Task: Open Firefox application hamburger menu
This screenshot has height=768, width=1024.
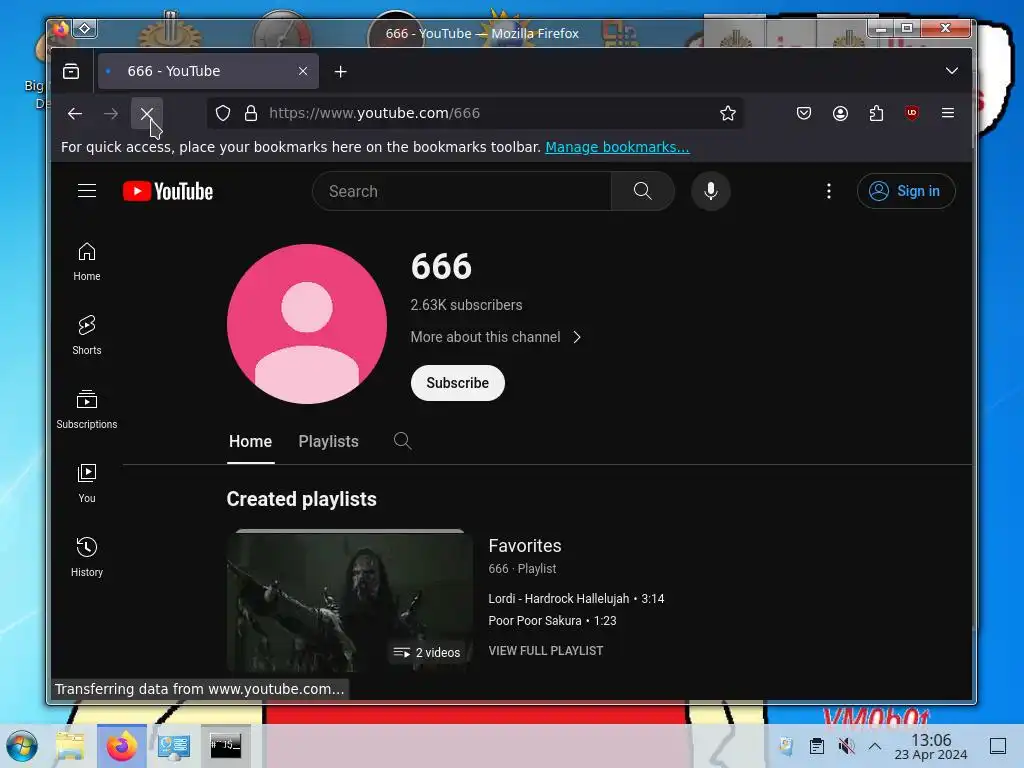Action: click(x=948, y=113)
